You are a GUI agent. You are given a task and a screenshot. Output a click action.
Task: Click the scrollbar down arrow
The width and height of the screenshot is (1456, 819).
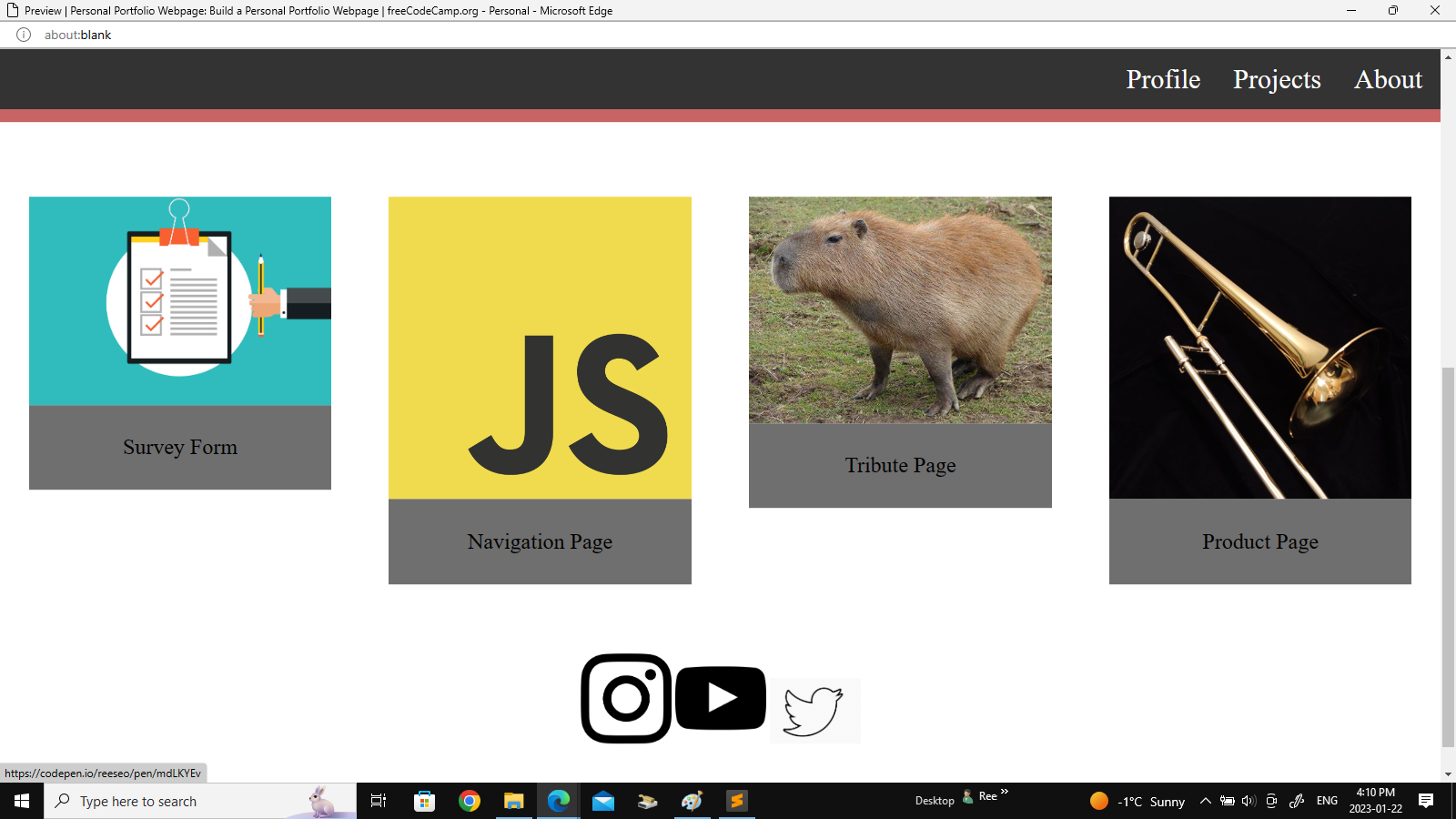(x=1447, y=774)
